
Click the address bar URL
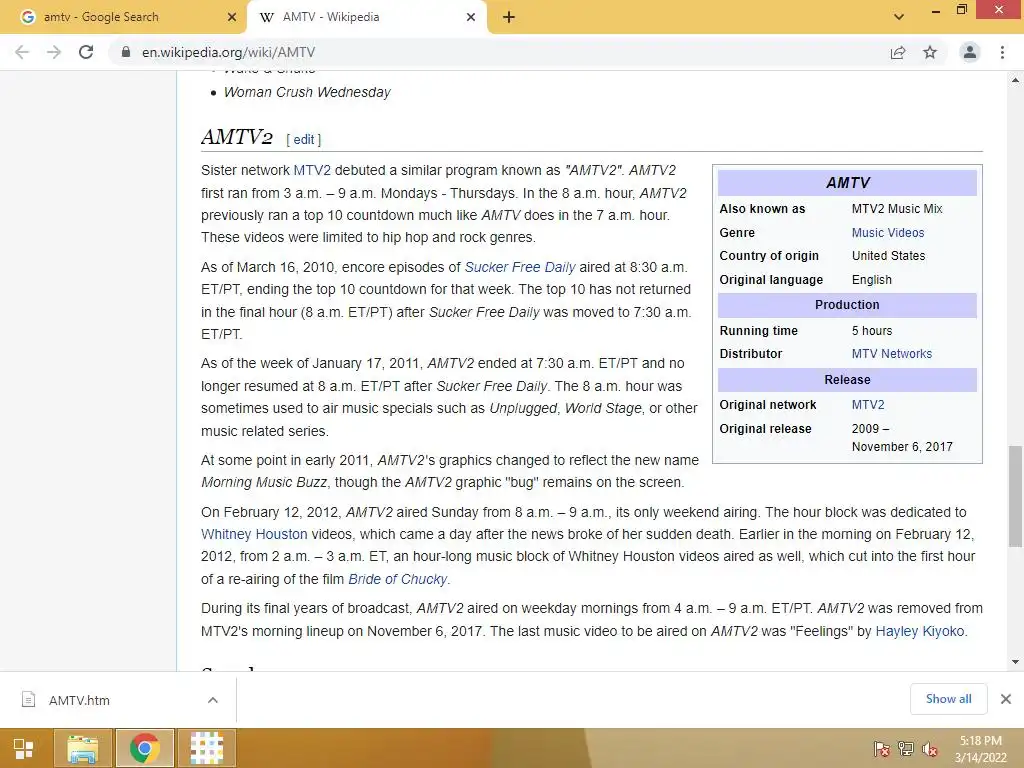point(229,52)
